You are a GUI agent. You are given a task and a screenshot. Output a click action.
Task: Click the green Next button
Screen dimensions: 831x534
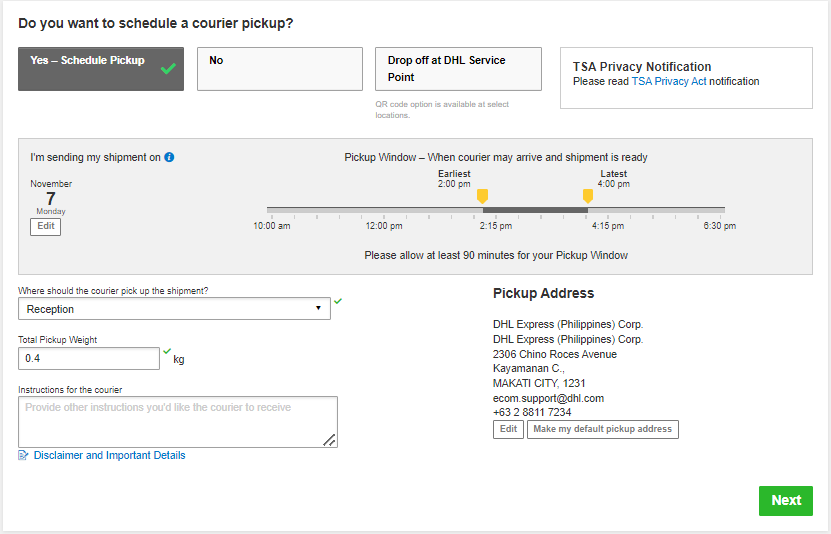pyautogui.click(x=785, y=500)
